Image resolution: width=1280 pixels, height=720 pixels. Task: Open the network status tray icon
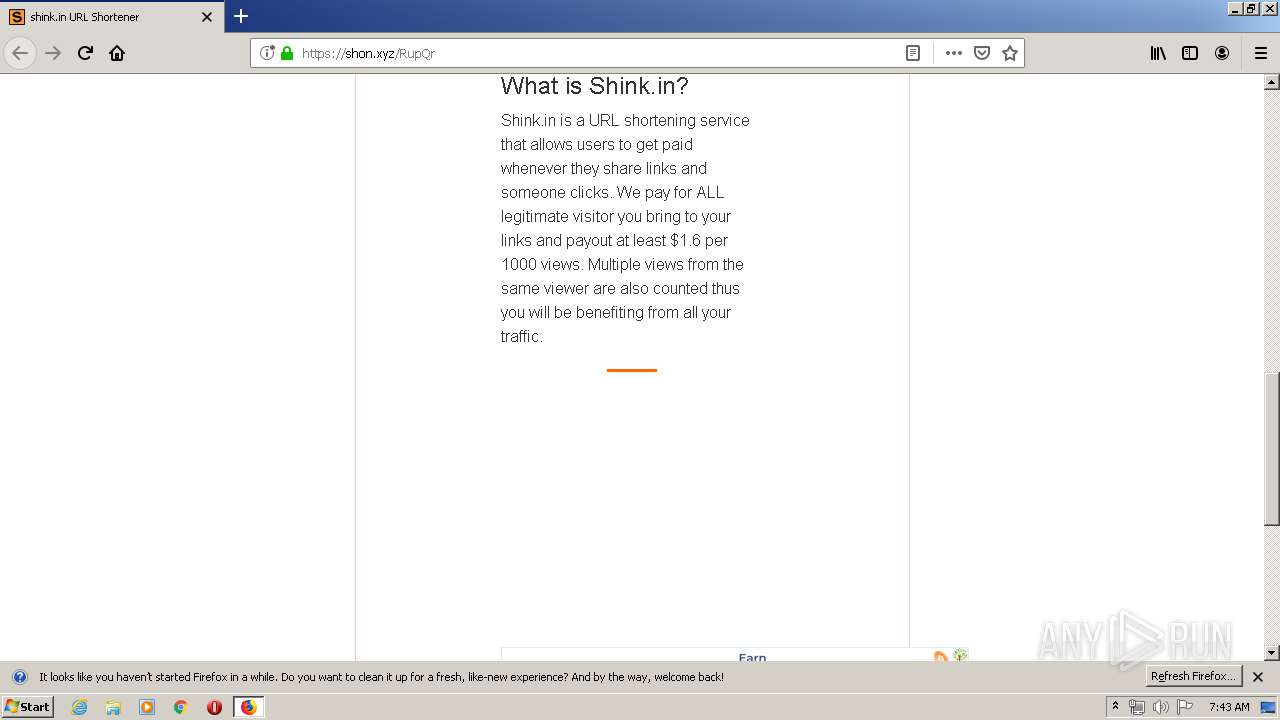coord(1137,707)
